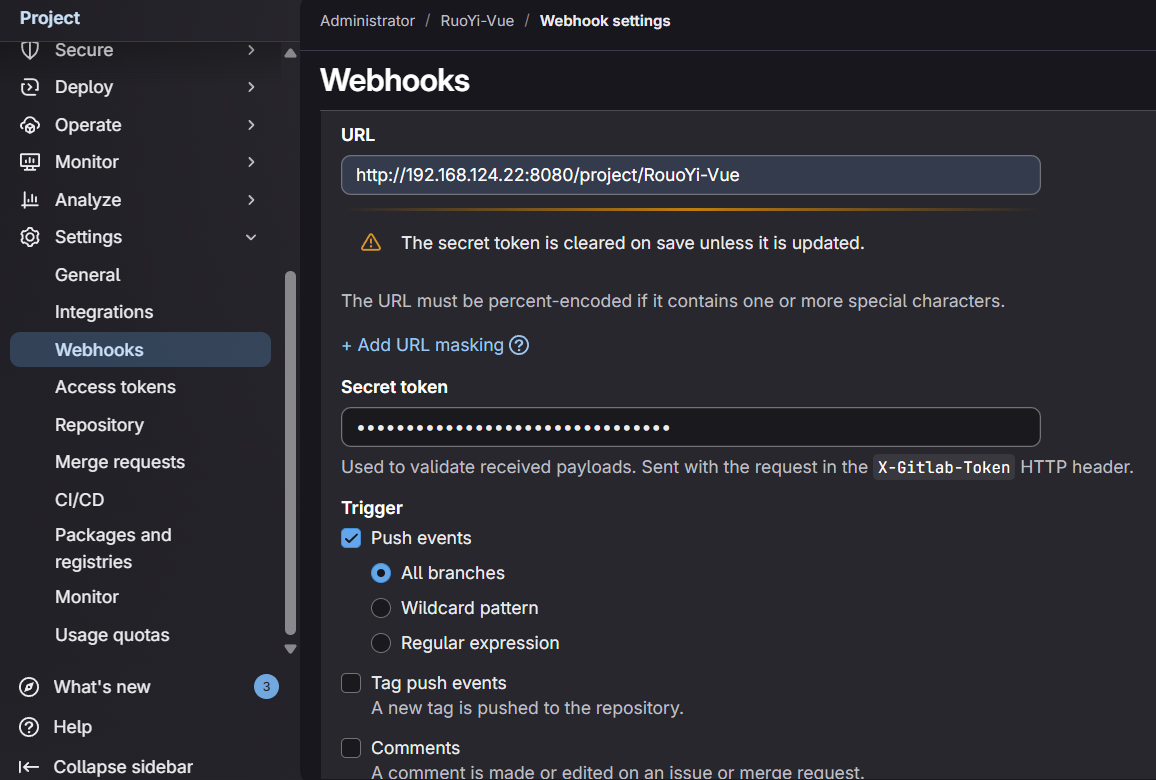Click the Analyze chart icon
The image size is (1156, 780).
click(29, 200)
